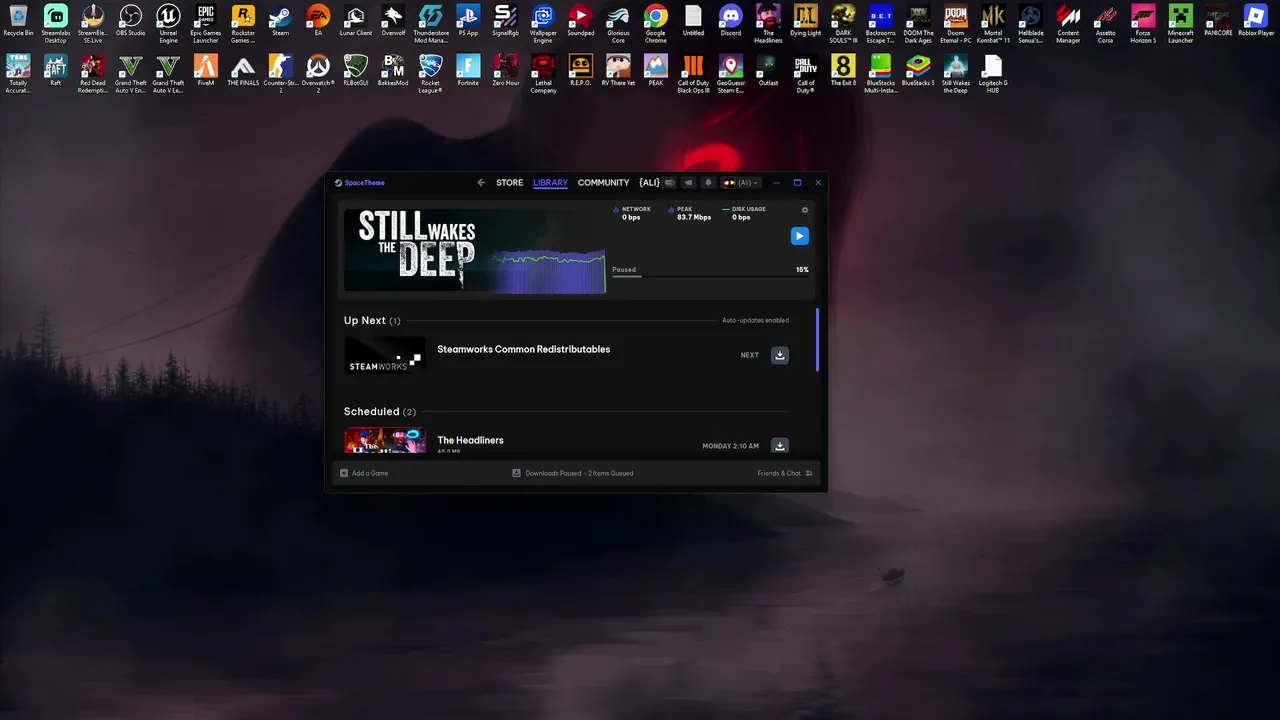Screen dimensions: 1280x720
Task: Click Add a Game button
Action: [x=364, y=473]
